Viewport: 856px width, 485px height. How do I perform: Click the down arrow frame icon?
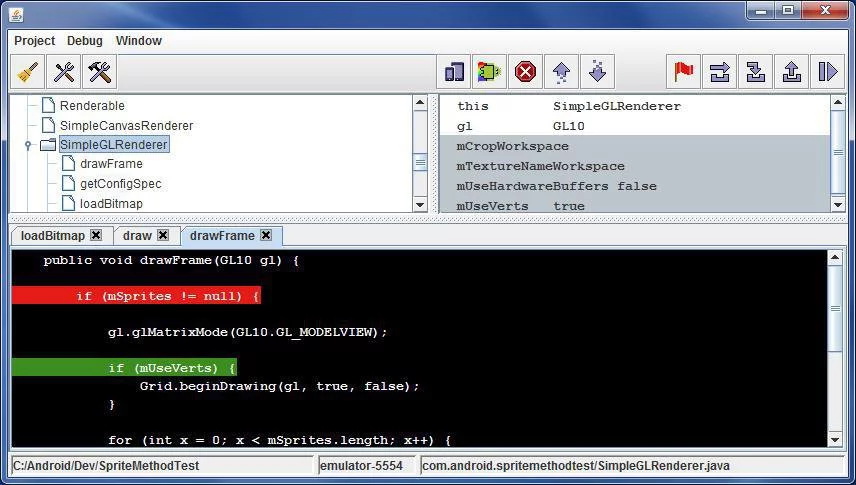tap(597, 72)
